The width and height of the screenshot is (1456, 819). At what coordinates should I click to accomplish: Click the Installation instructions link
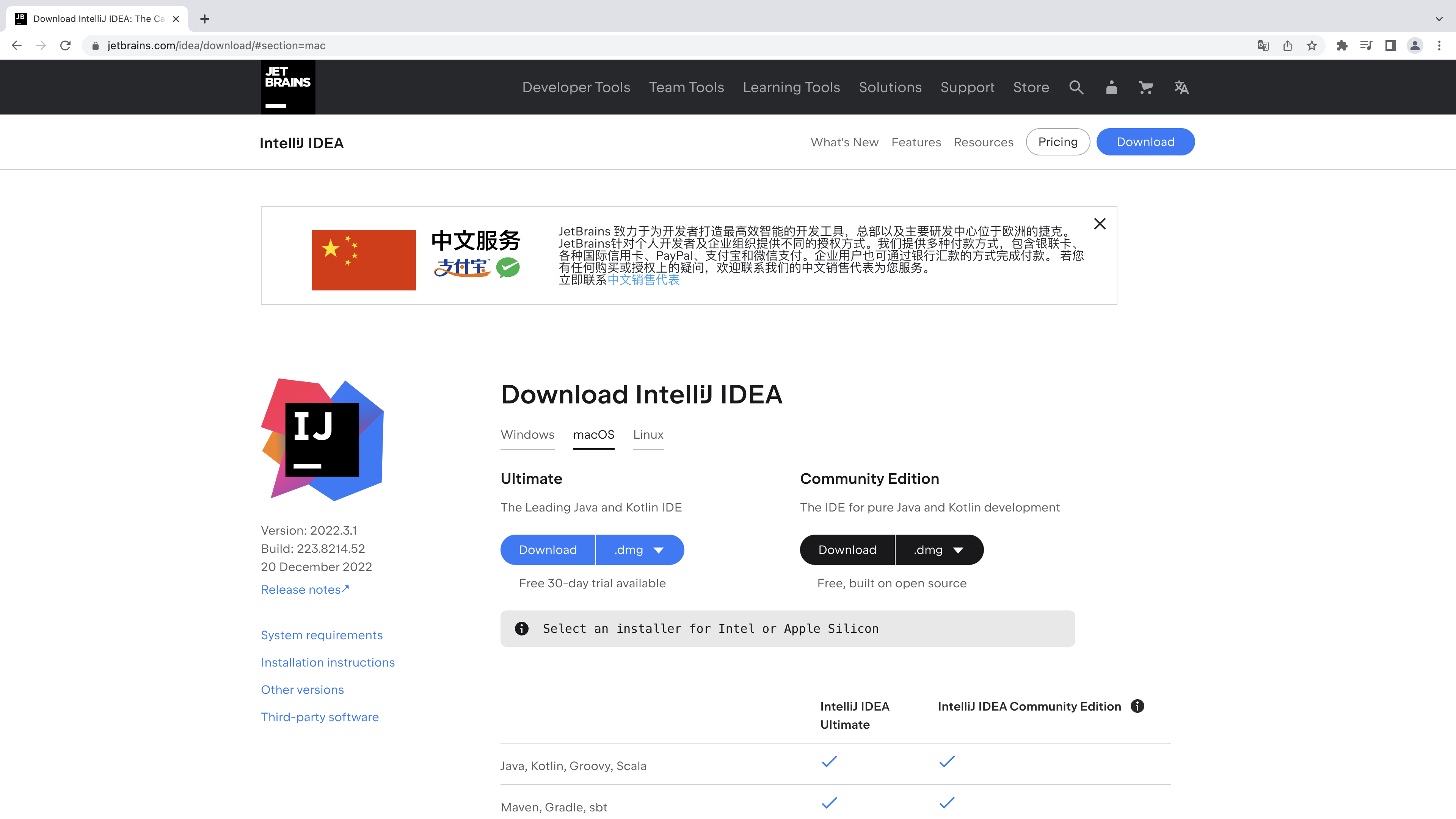[327, 662]
